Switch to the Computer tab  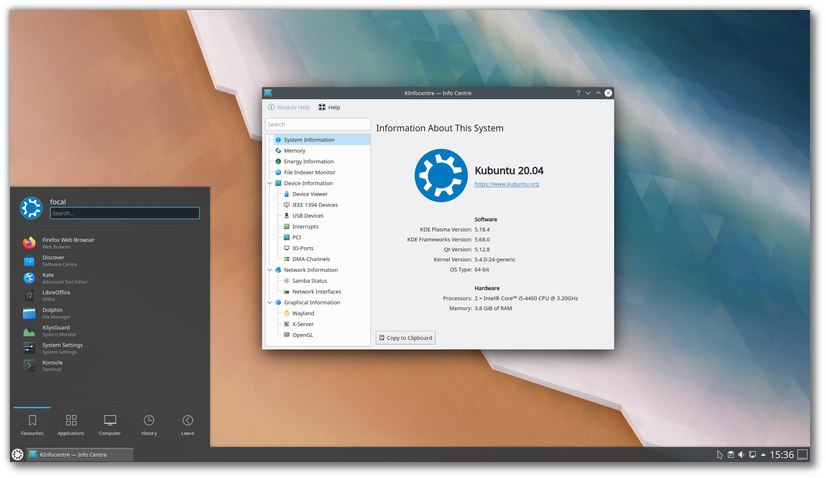[x=110, y=424]
